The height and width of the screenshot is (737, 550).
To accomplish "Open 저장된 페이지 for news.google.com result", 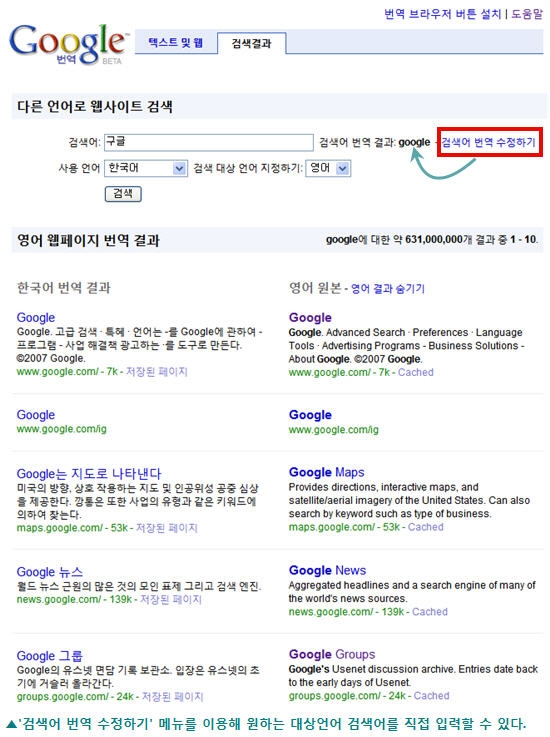I will [x=171, y=600].
